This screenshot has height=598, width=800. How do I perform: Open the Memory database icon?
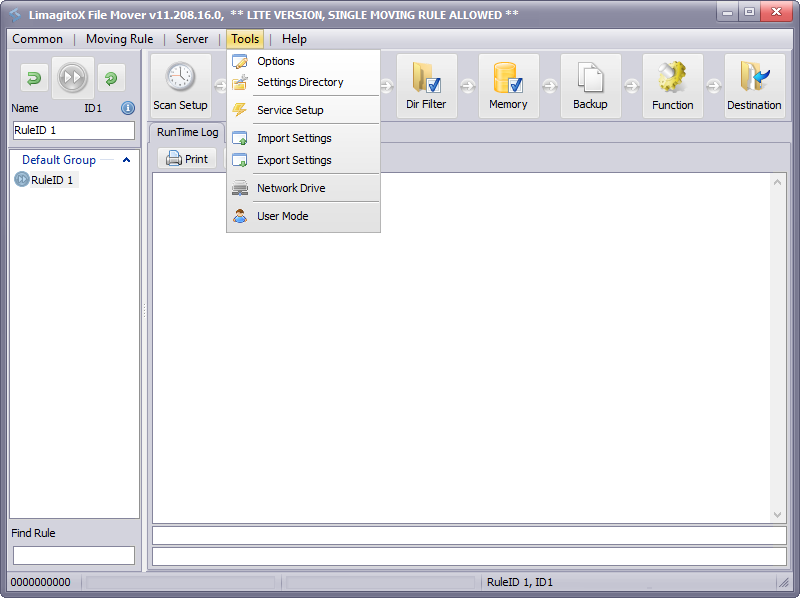coord(508,78)
